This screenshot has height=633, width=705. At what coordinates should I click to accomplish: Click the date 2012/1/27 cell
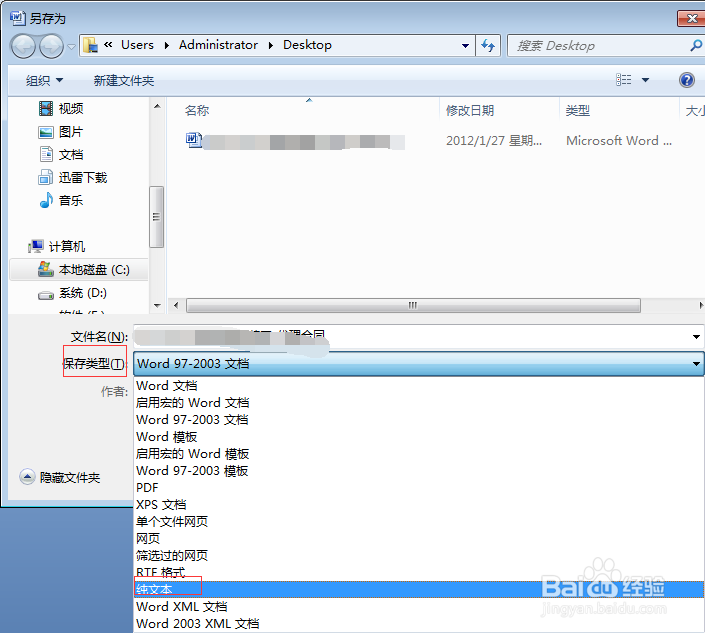[494, 141]
